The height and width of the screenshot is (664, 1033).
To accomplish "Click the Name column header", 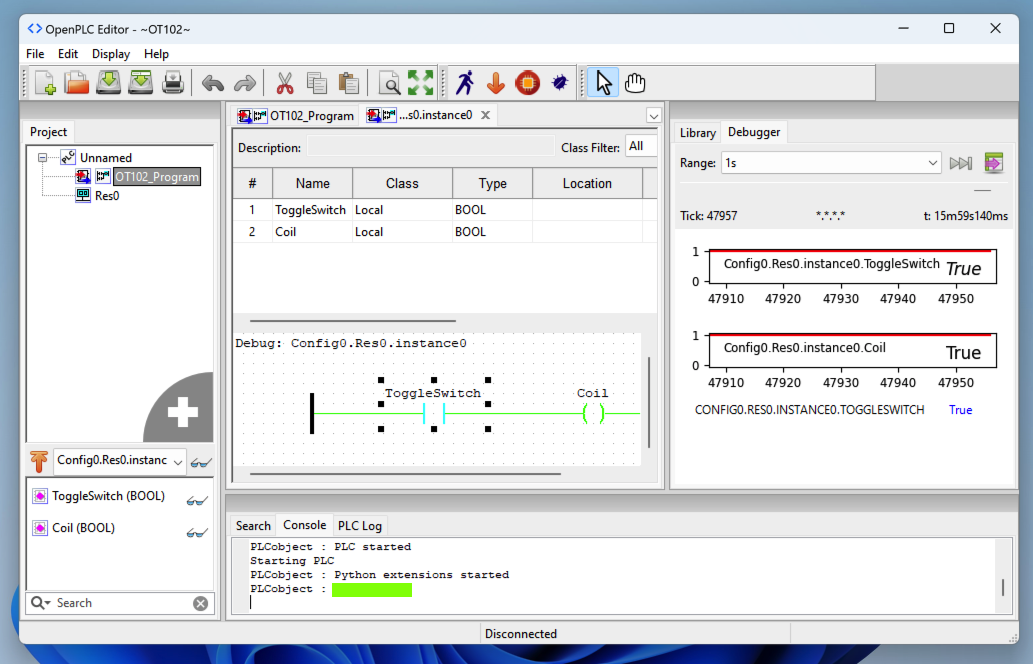I will pos(312,184).
